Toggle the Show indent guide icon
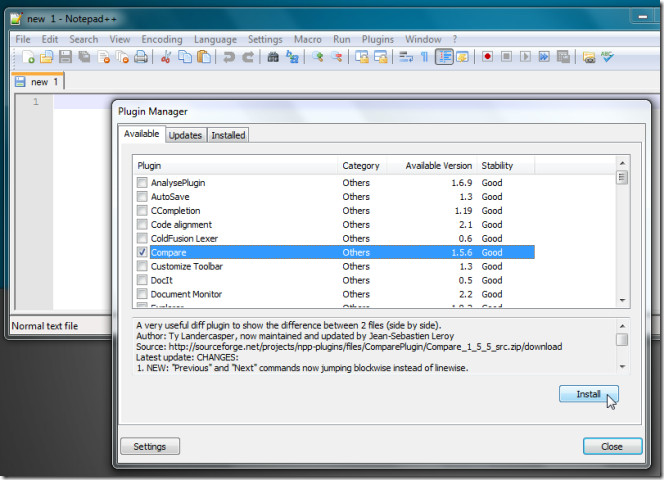The width and height of the screenshot is (664, 480). [x=444, y=57]
